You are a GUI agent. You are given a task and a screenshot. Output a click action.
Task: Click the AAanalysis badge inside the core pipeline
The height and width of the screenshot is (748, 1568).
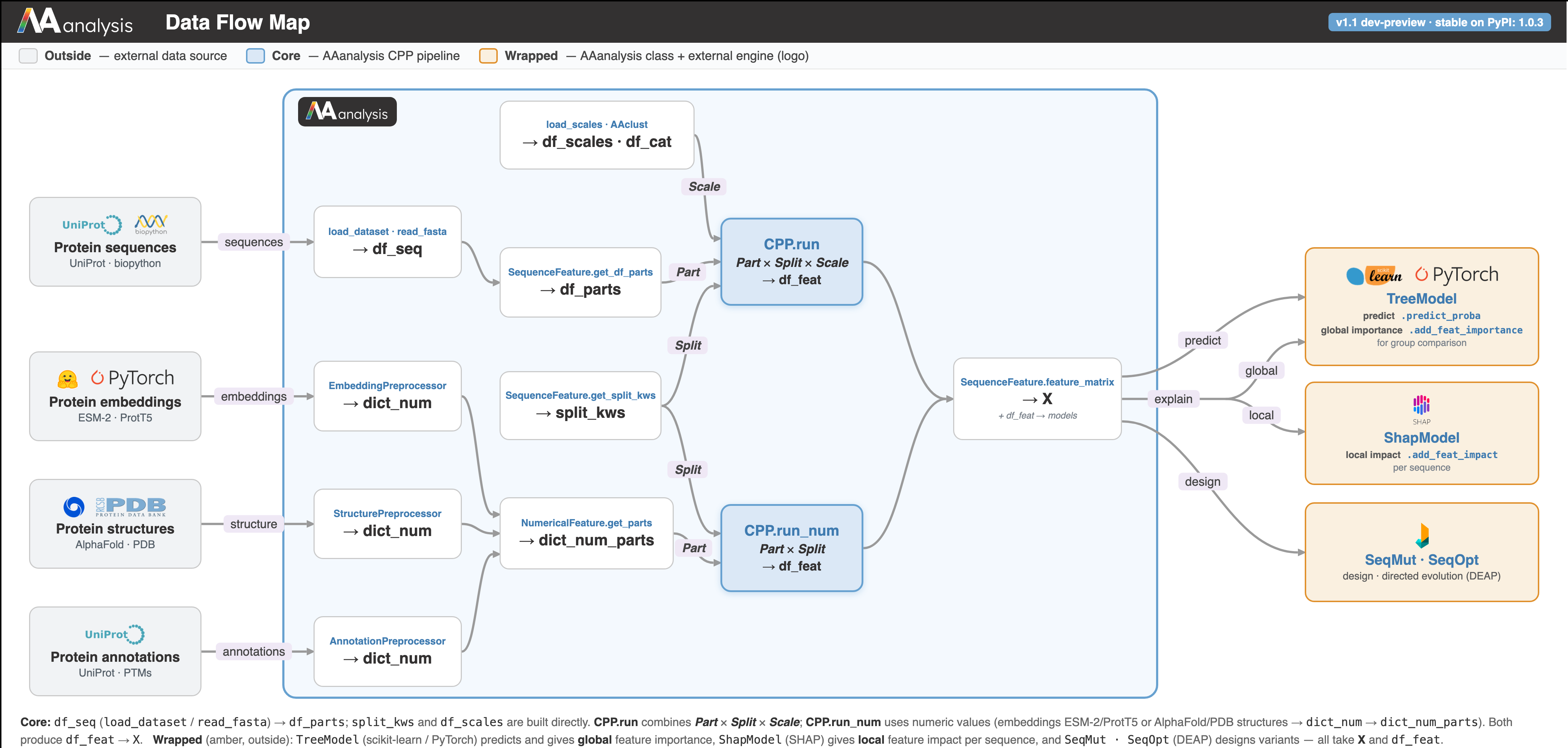coord(347,112)
